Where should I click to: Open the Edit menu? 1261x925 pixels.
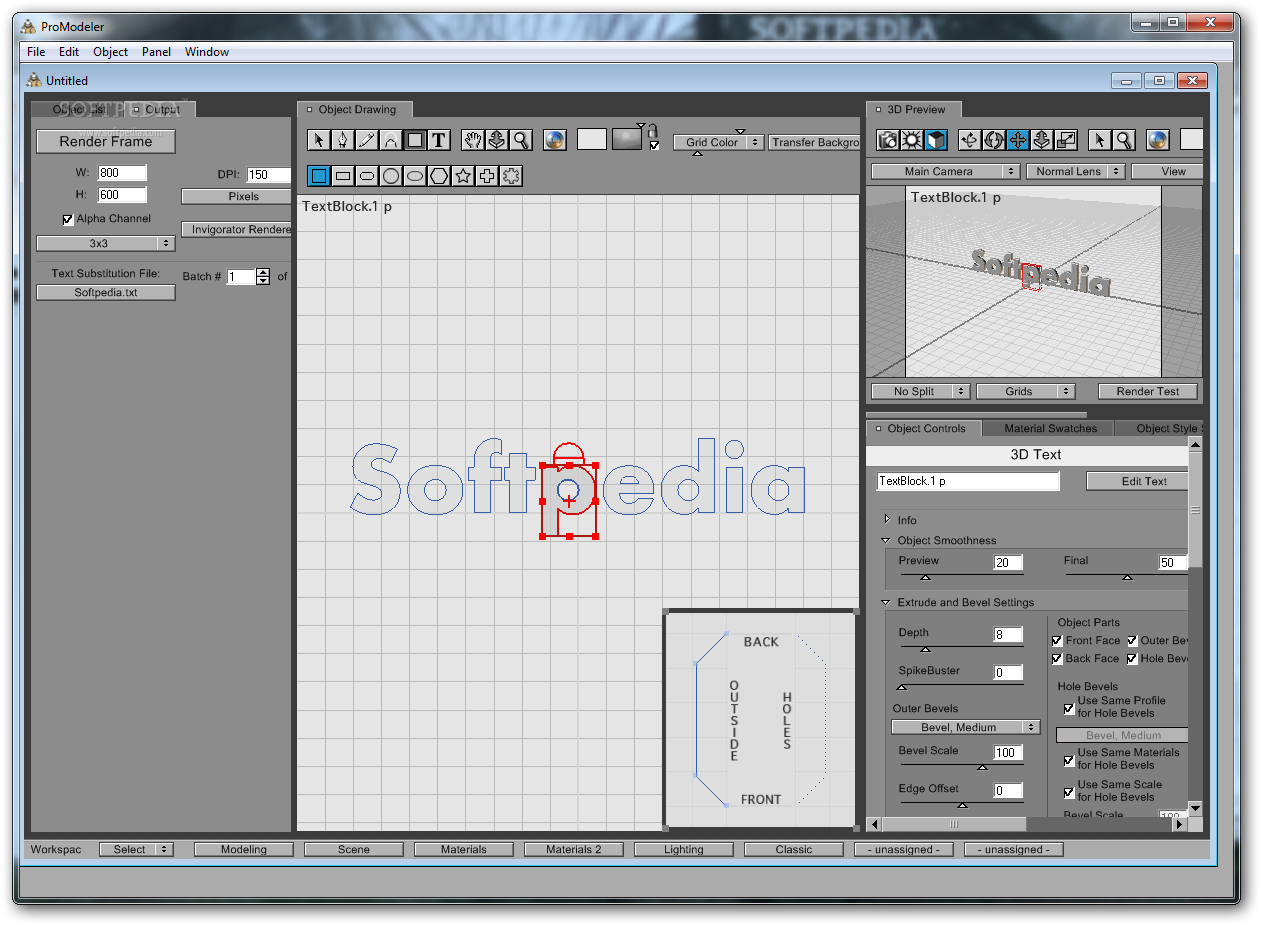[x=69, y=52]
